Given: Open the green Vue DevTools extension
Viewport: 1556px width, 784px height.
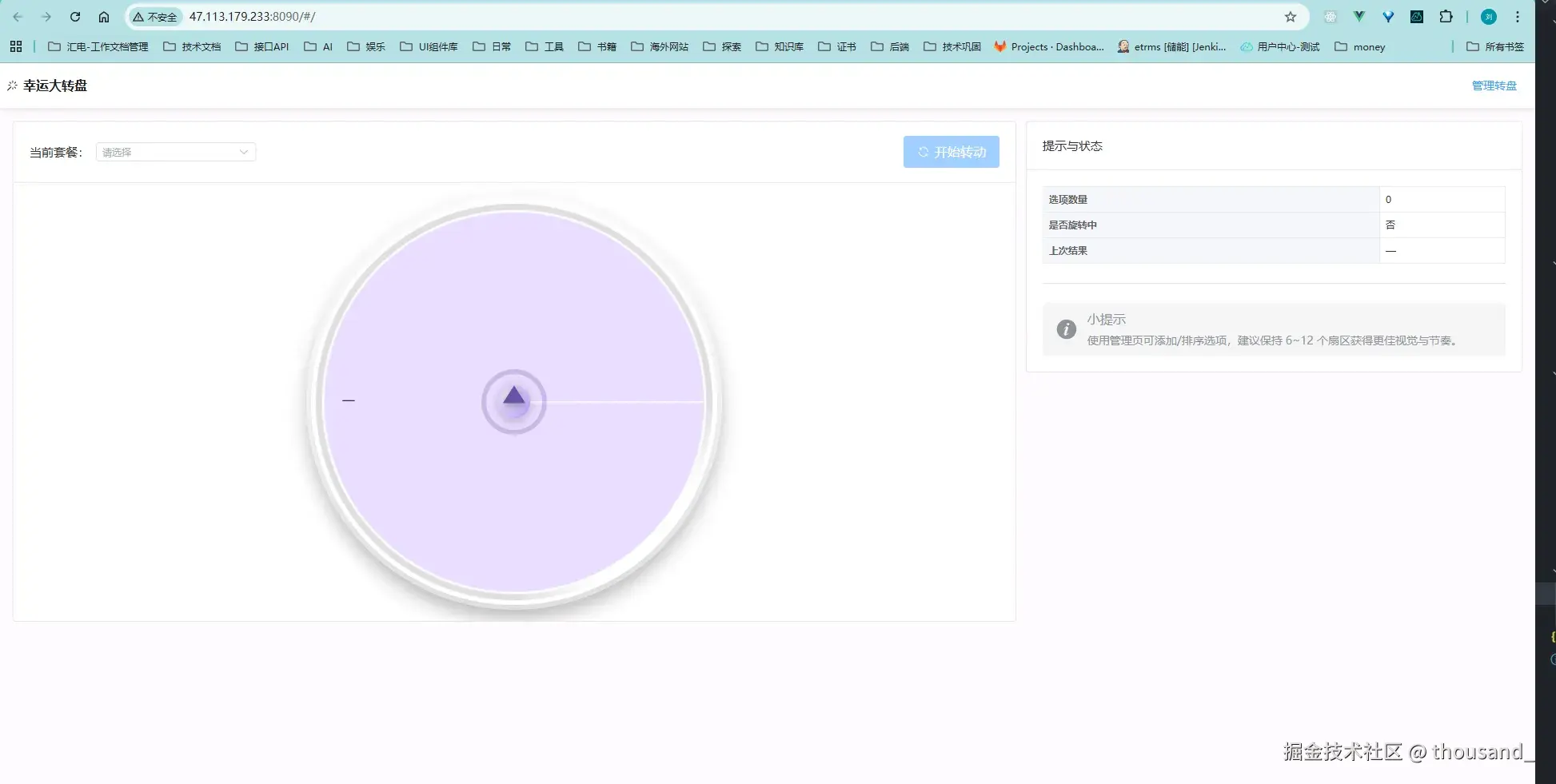Looking at the screenshot, I should 1359,17.
